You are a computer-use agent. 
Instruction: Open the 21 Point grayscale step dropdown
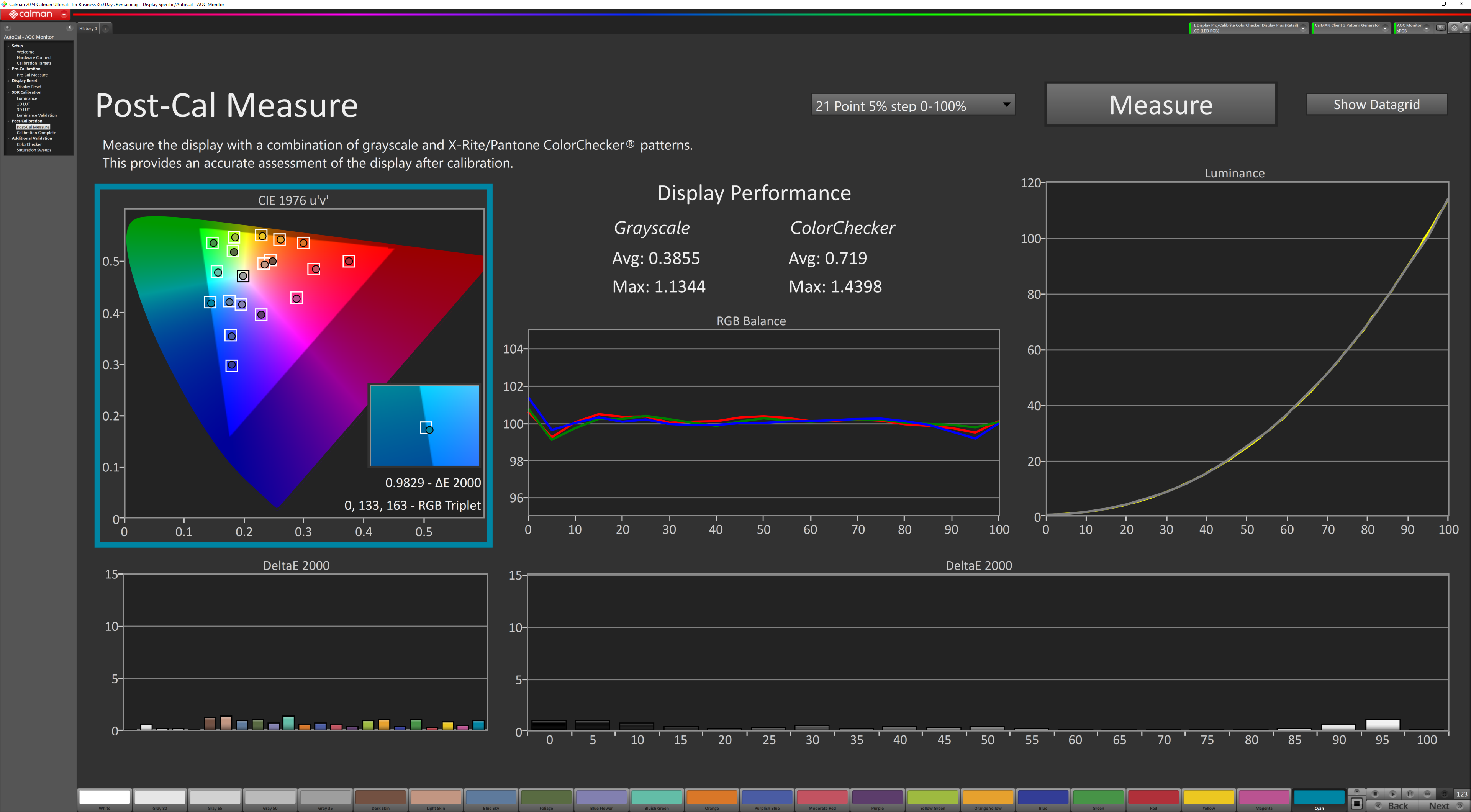coord(912,105)
